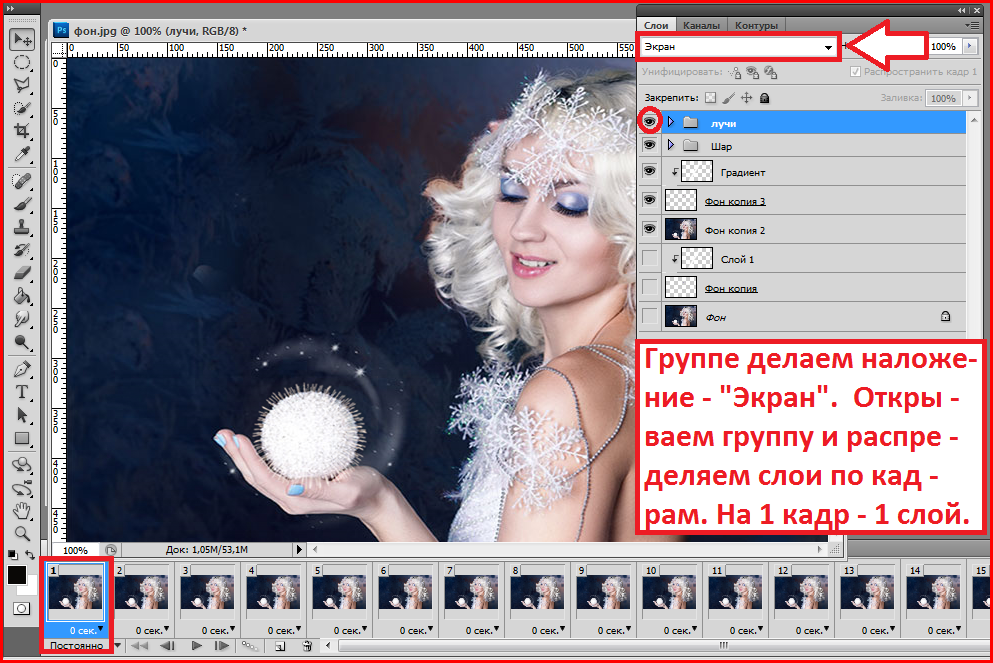The image size is (993, 663).
Task: Show the Фон background layer
Action: point(649,315)
